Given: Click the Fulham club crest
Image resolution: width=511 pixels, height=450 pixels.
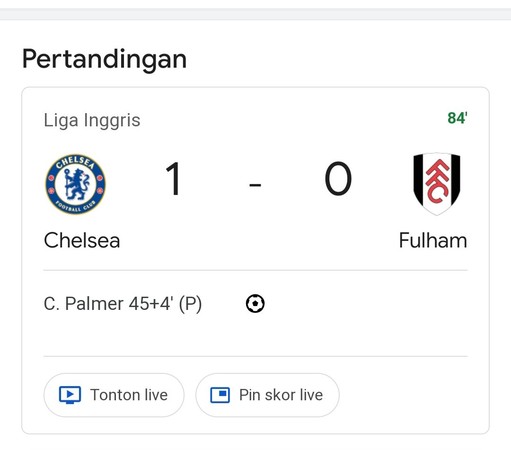Looking at the screenshot, I should point(437,184).
